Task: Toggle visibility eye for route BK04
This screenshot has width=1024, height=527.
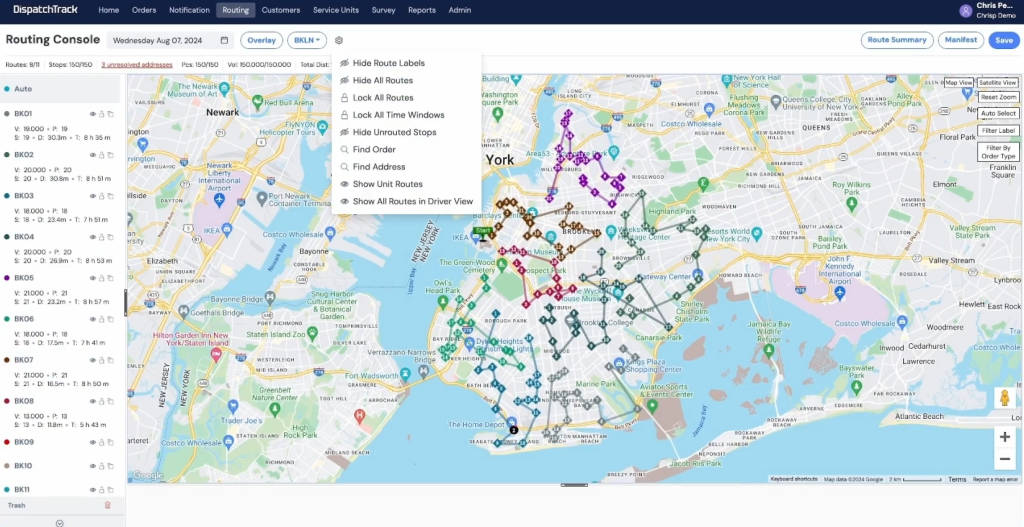Action: point(93,237)
